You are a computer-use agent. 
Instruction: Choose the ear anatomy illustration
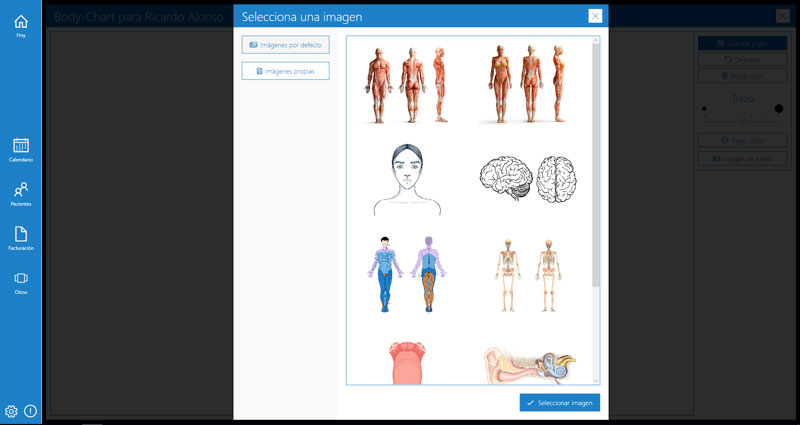(x=529, y=365)
